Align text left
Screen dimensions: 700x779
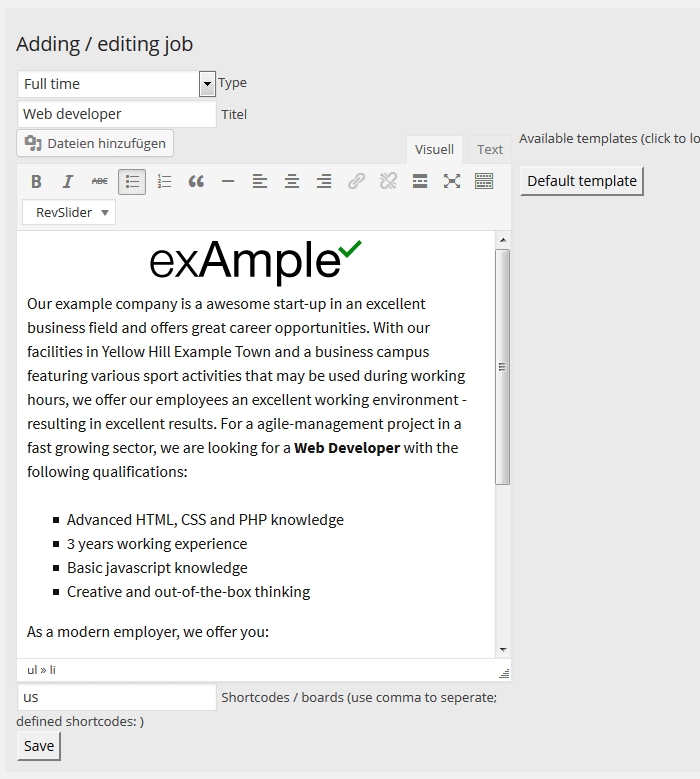pyautogui.click(x=260, y=181)
